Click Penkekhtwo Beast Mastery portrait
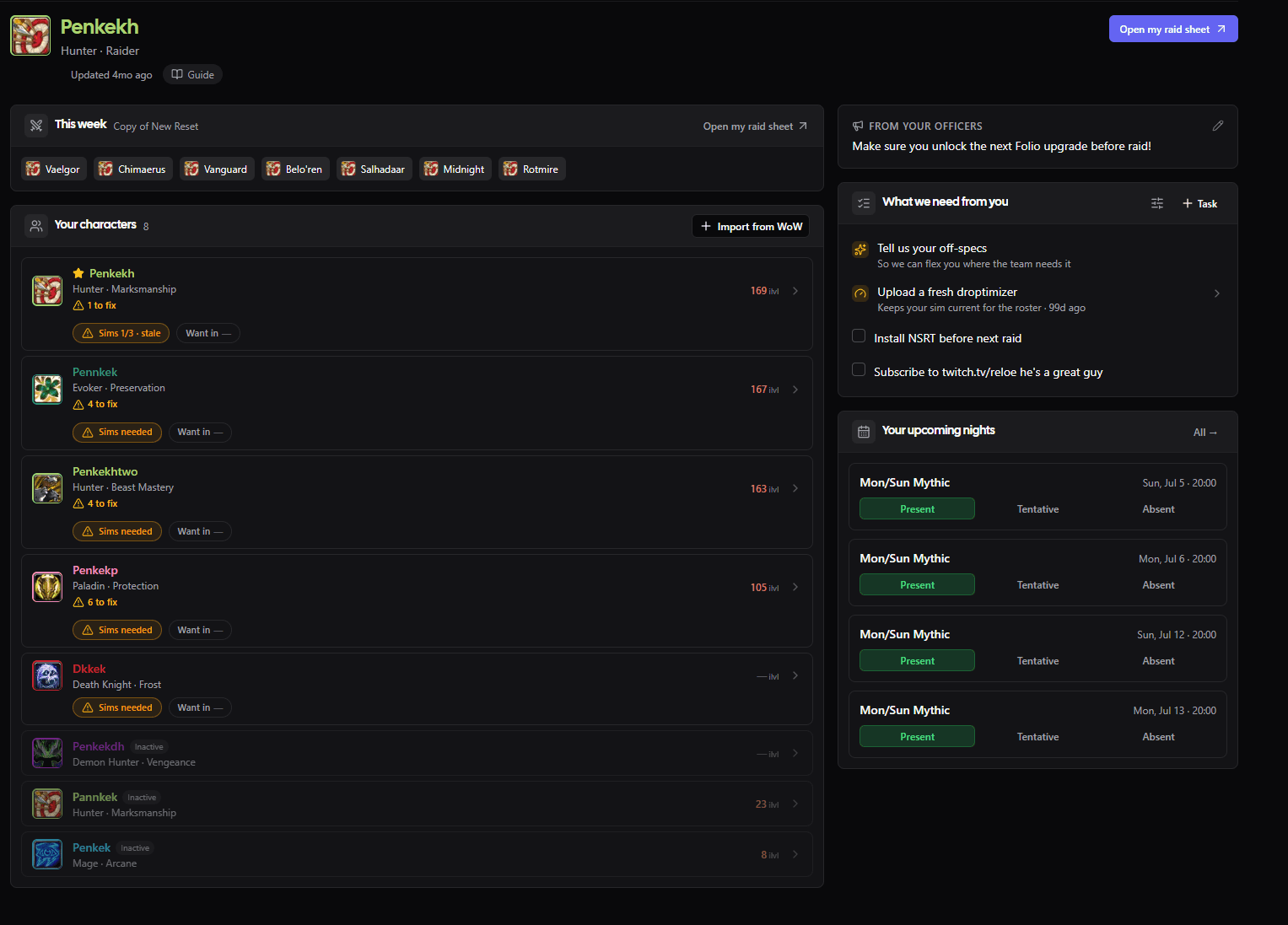The image size is (1288, 925). pos(47,488)
